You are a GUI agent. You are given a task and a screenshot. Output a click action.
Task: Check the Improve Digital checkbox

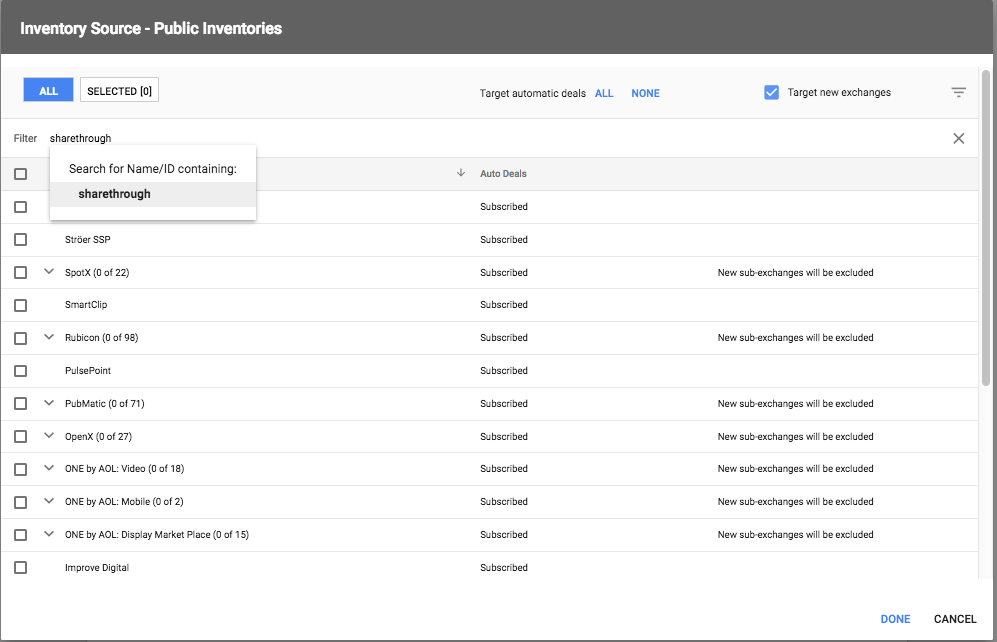[x=20, y=568]
